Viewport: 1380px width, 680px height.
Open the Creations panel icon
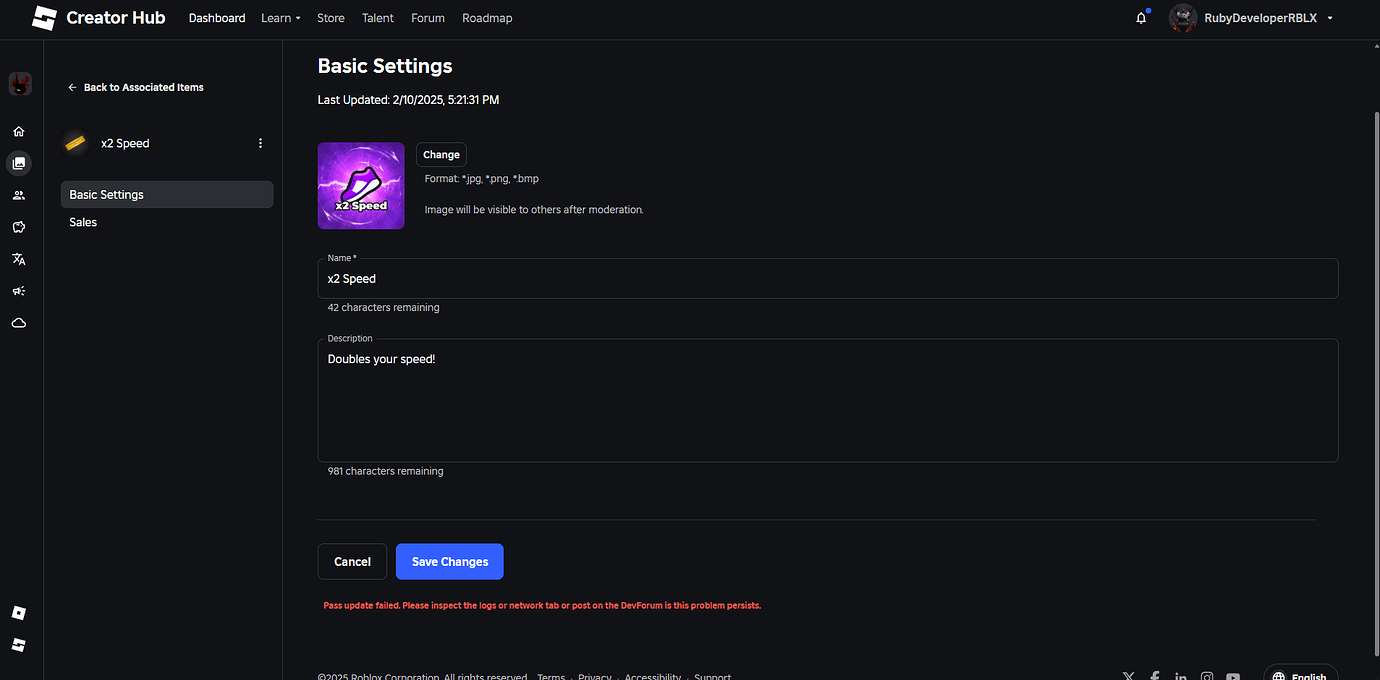(x=18, y=163)
